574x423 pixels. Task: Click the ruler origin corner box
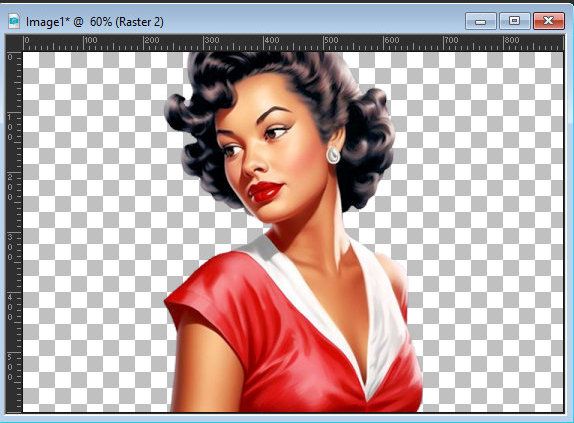click(14, 43)
